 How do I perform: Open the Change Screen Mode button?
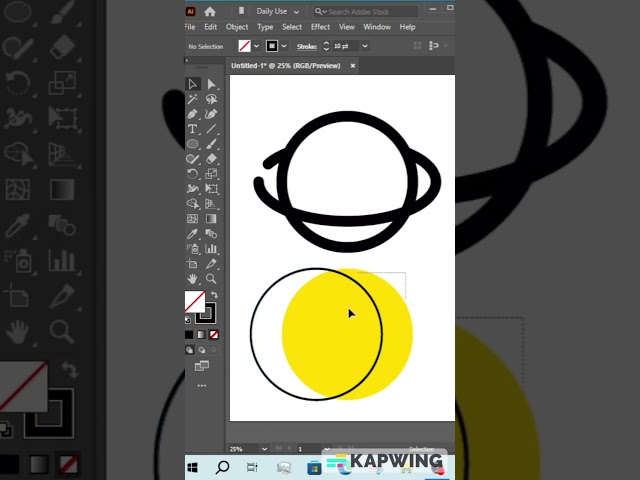click(x=202, y=366)
